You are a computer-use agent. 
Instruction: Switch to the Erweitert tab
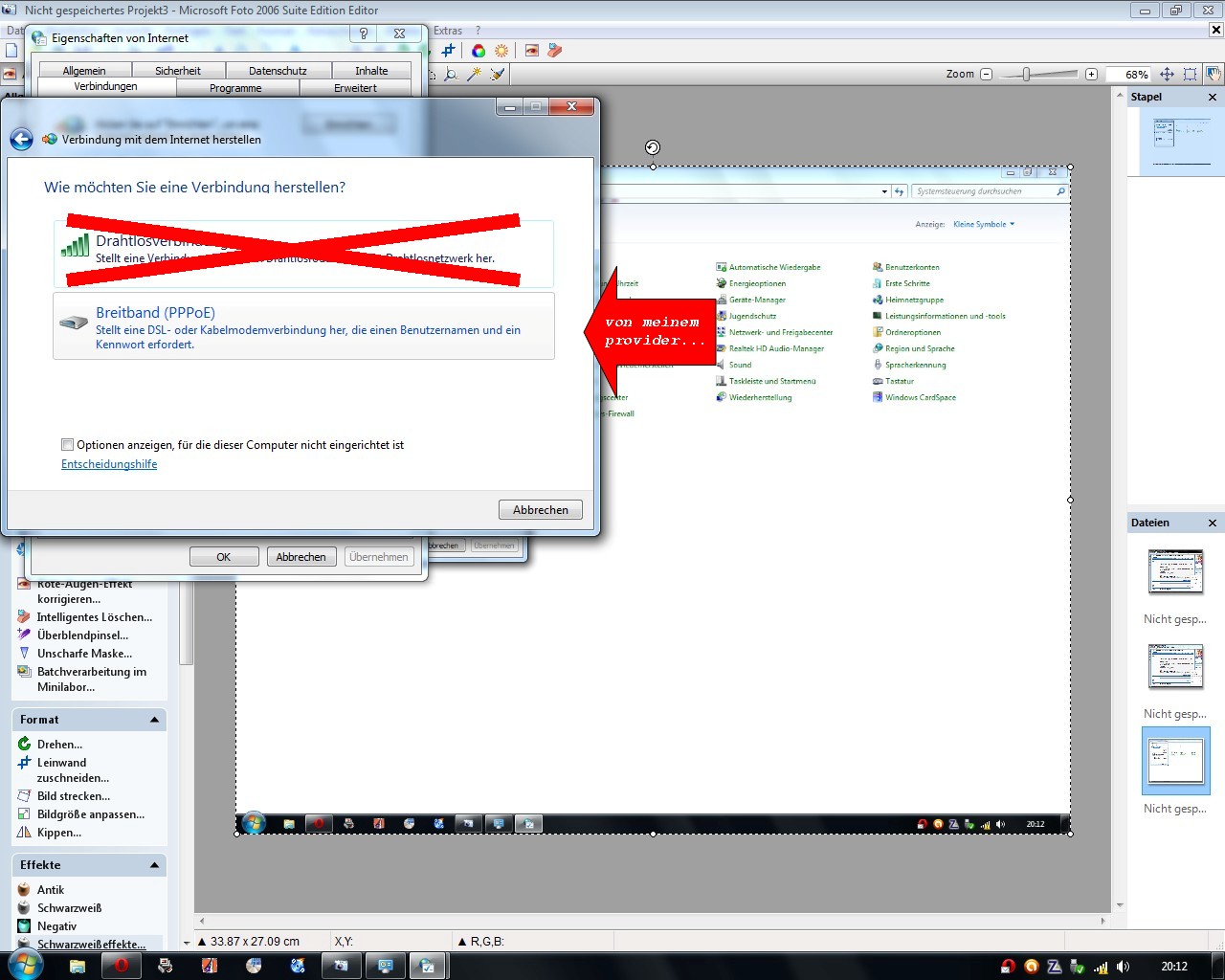coord(355,88)
